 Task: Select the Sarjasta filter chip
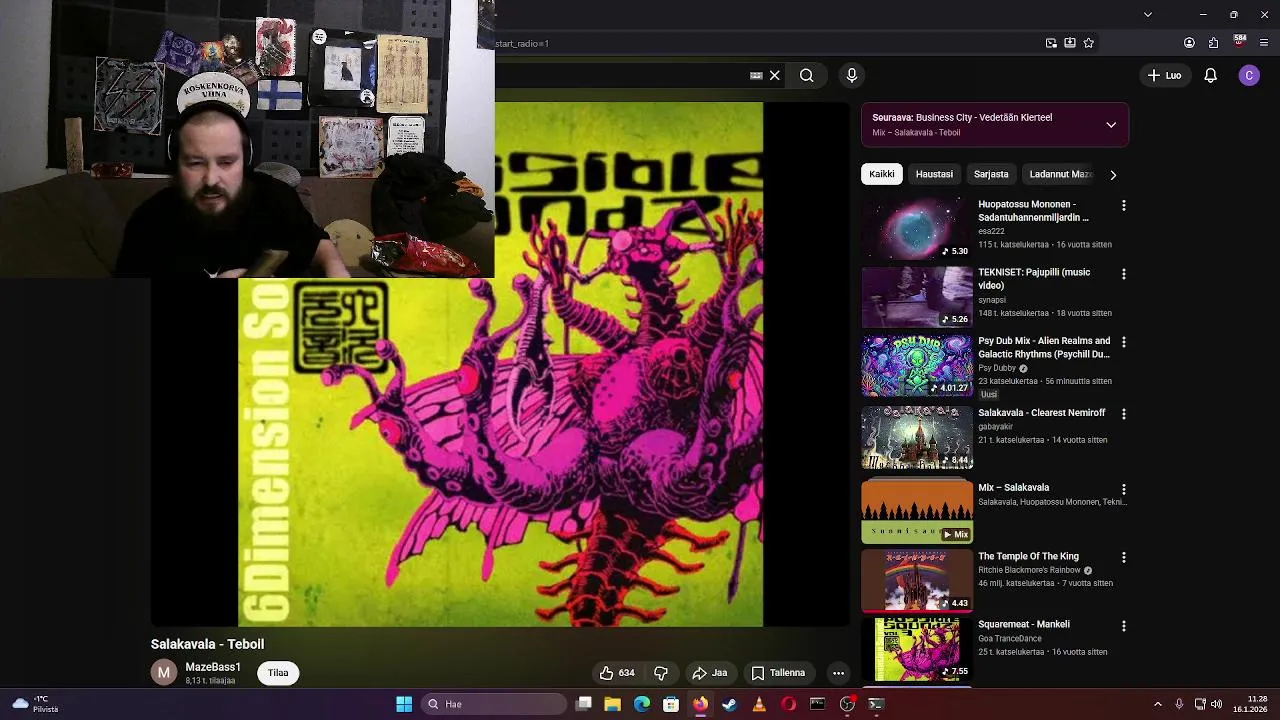point(991,174)
